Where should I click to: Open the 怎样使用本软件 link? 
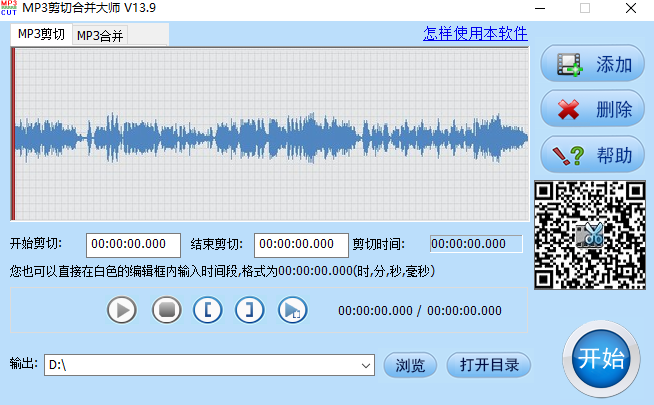click(x=475, y=34)
